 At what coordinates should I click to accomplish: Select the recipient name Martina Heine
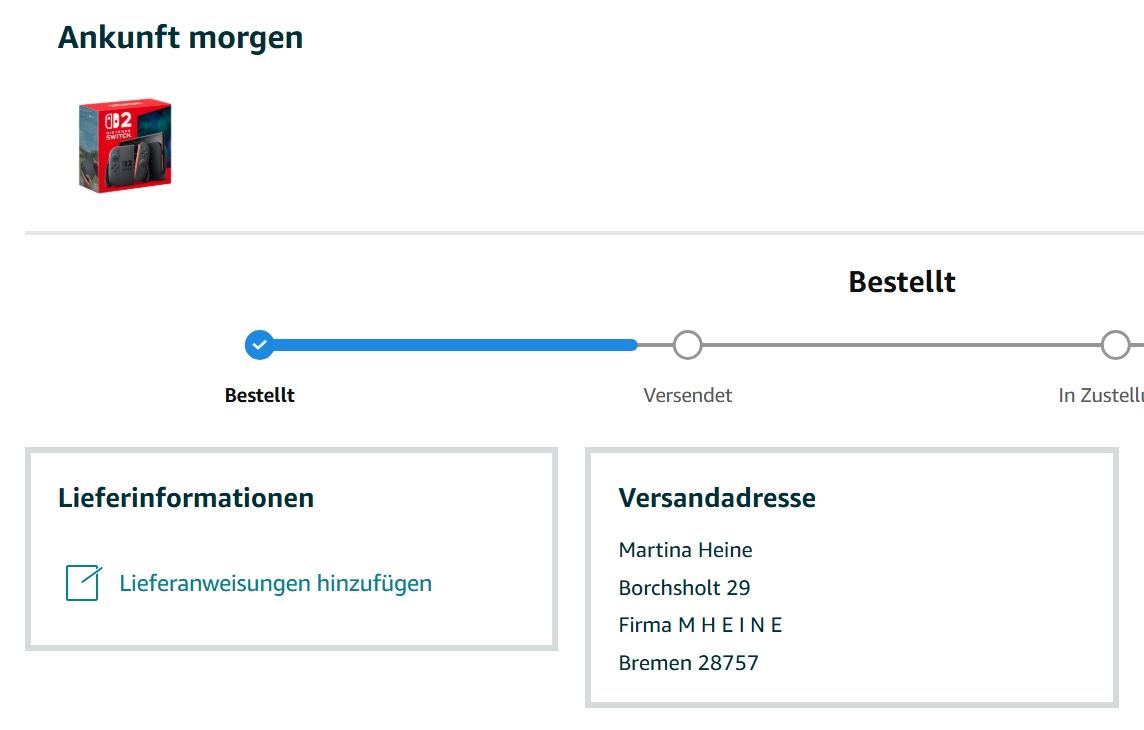click(686, 550)
